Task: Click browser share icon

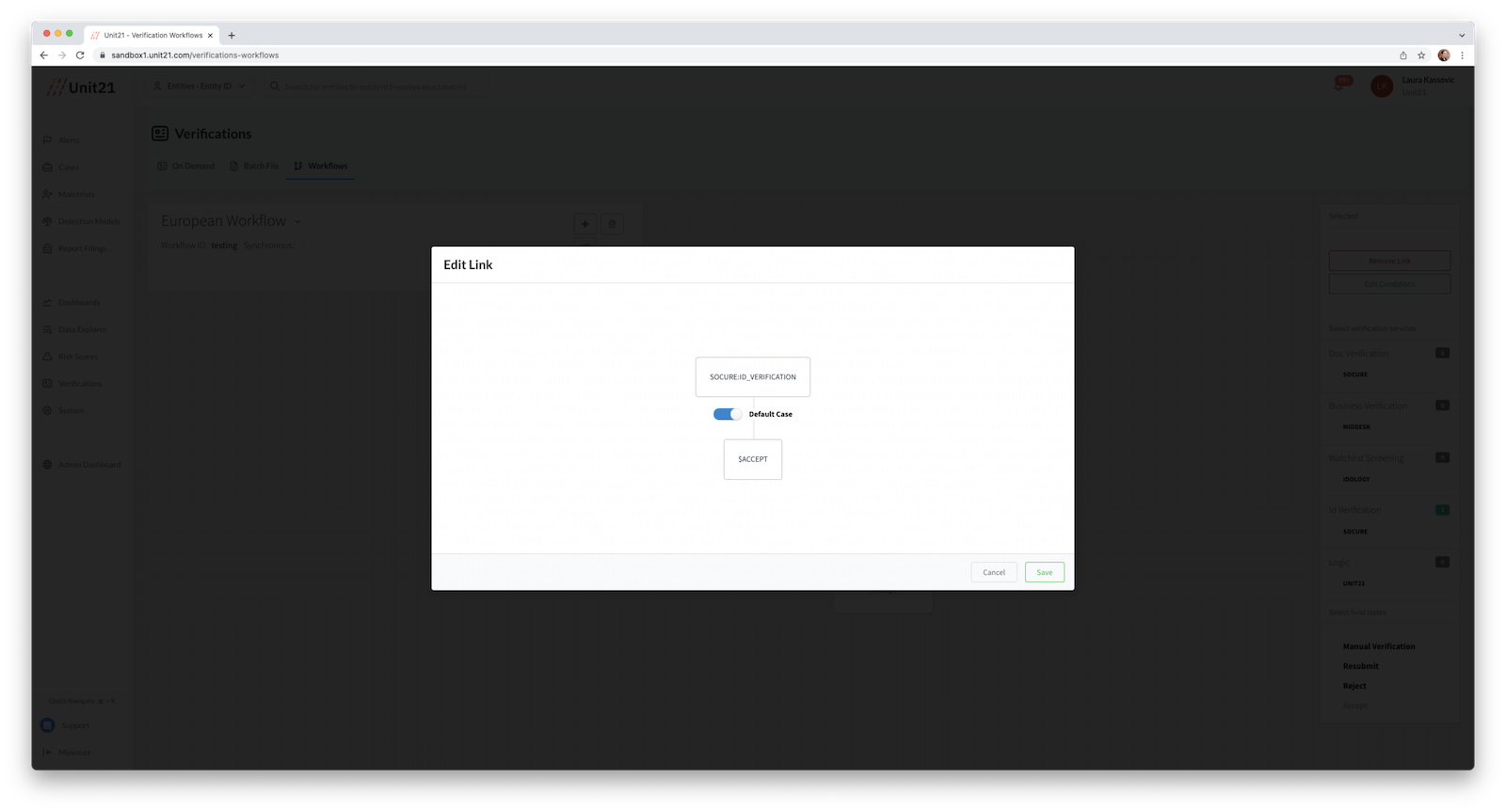Action: click(x=1402, y=56)
